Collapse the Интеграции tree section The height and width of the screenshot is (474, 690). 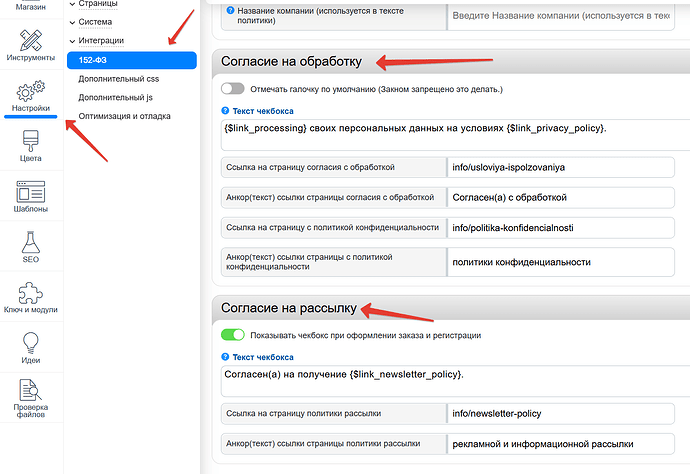pos(71,40)
